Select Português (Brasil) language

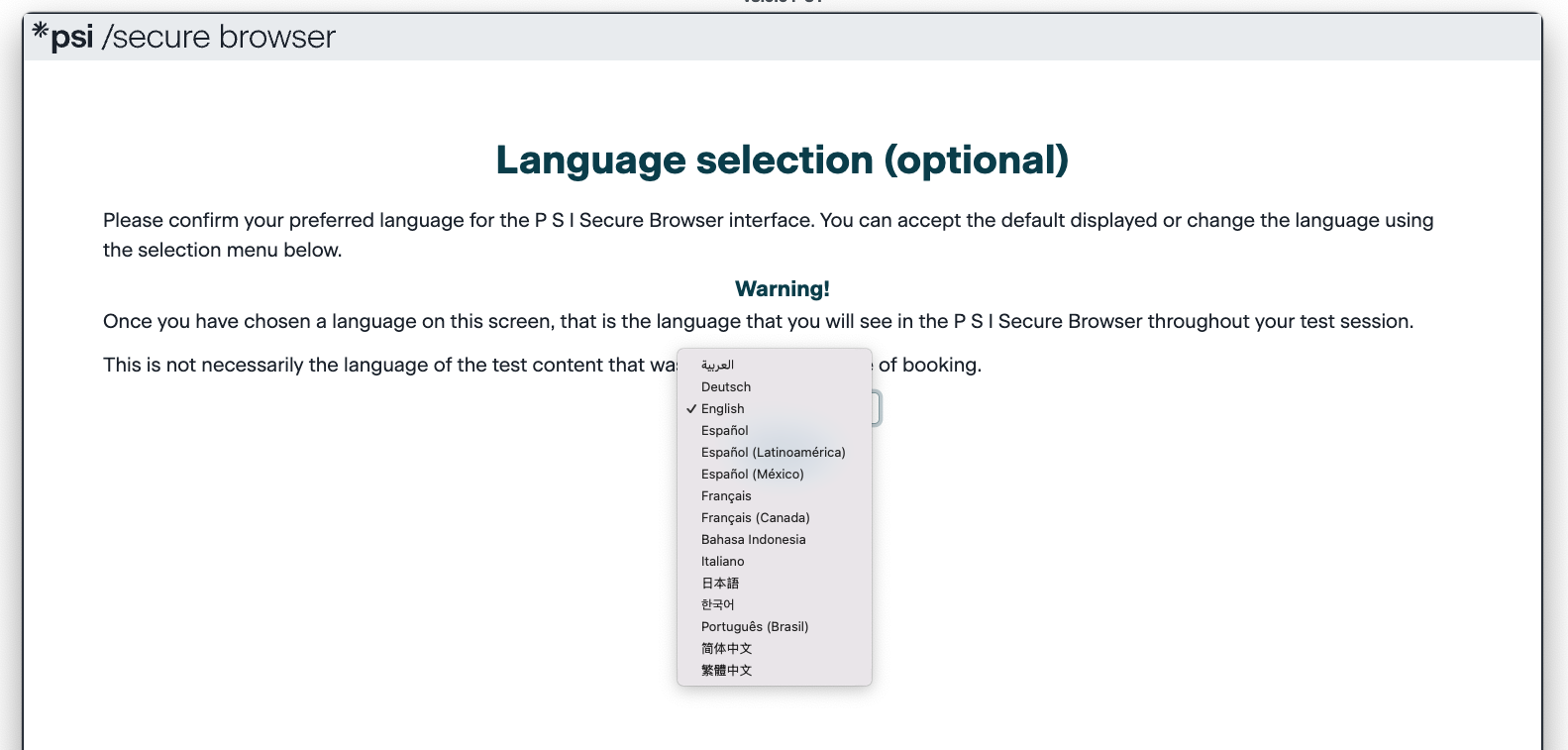(755, 627)
